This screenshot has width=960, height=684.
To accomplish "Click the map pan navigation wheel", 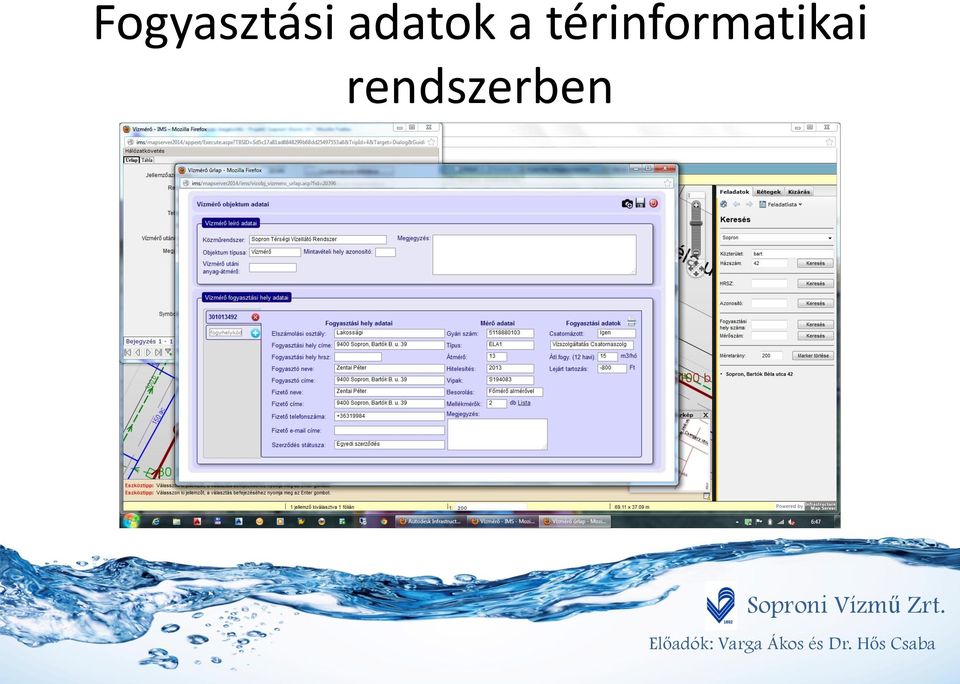I will 694,268.
